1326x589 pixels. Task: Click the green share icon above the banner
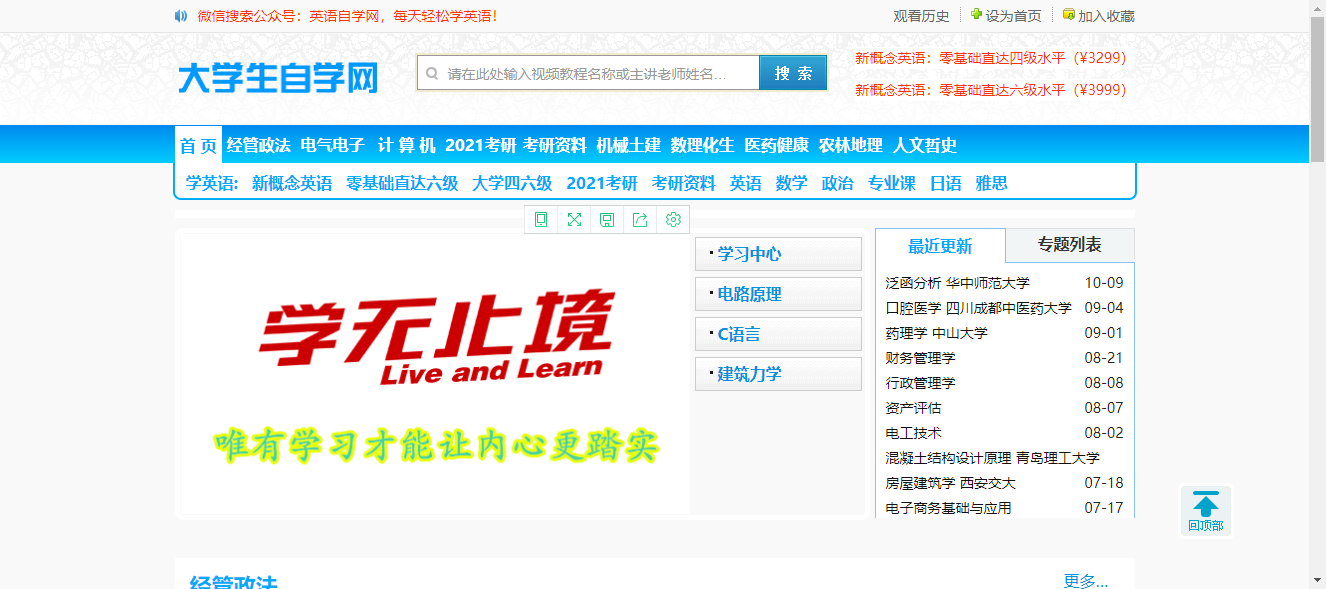pyautogui.click(x=640, y=219)
